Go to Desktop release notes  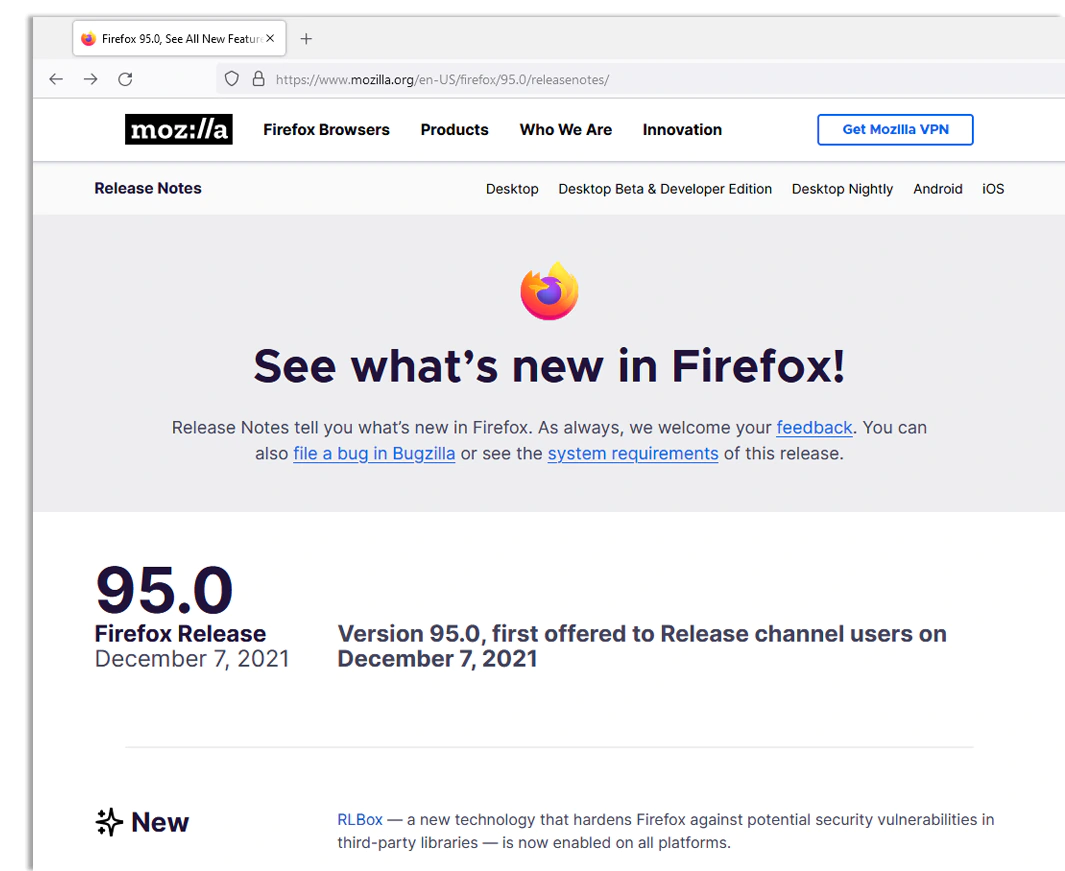(x=512, y=189)
